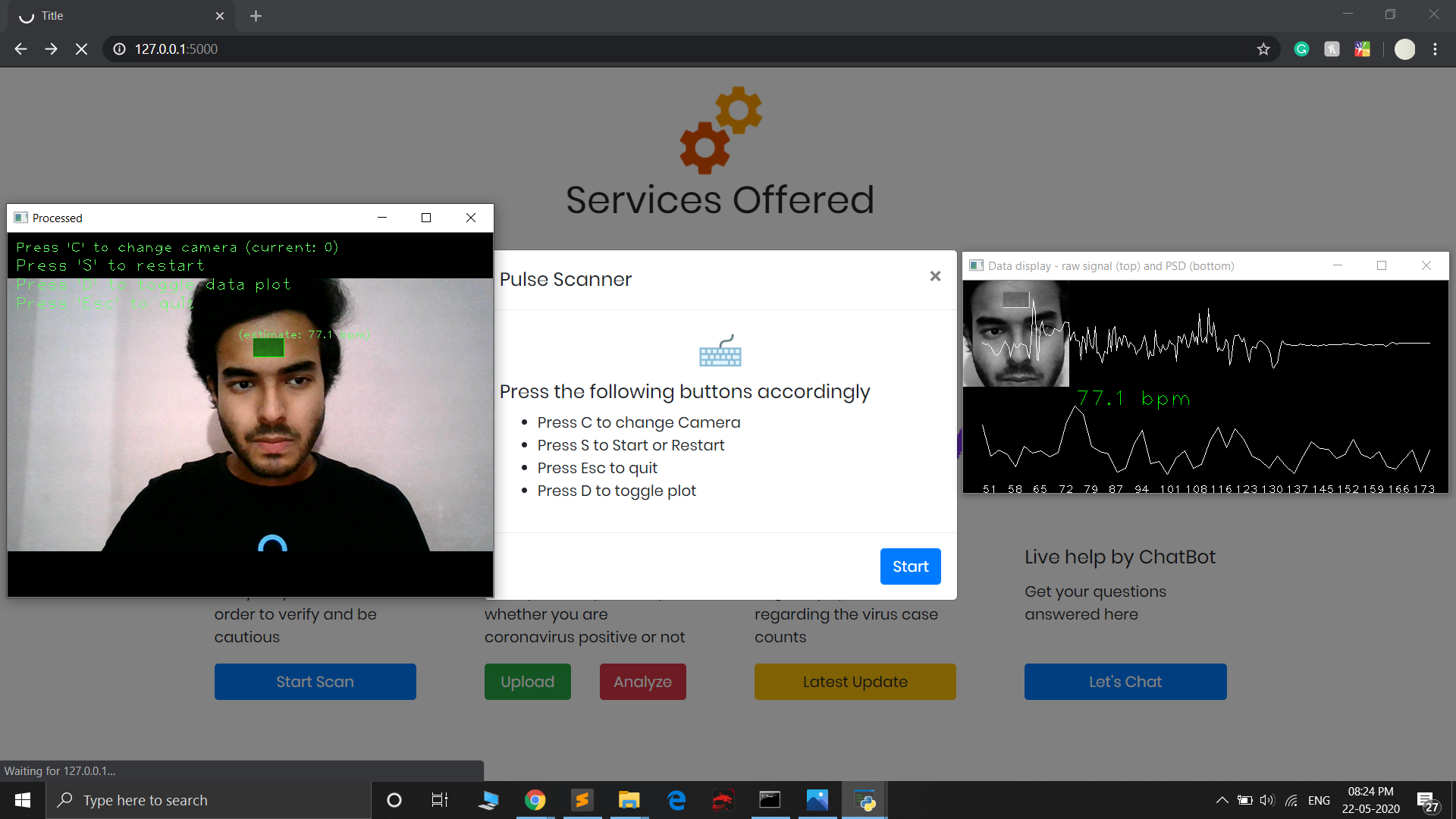The height and width of the screenshot is (819, 1456).
Task: Click the Let's Chat button
Action: click(x=1125, y=682)
